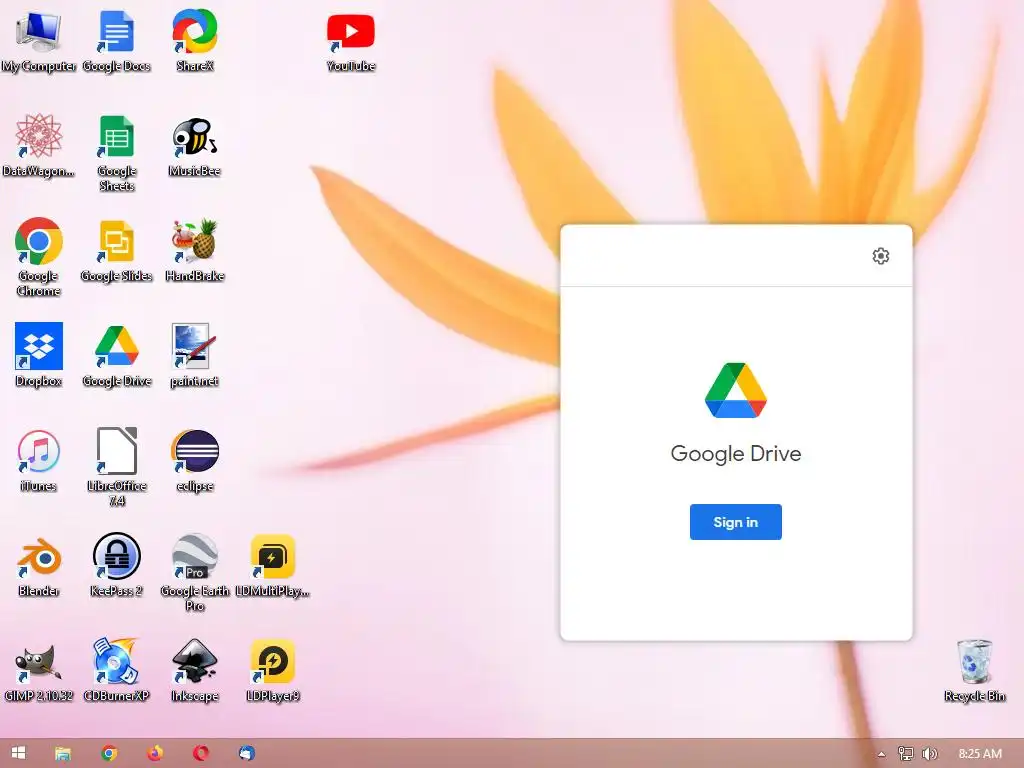Screen dimensions: 1024x768
Task: Select the Google Docs shortcut
Action: point(116,40)
